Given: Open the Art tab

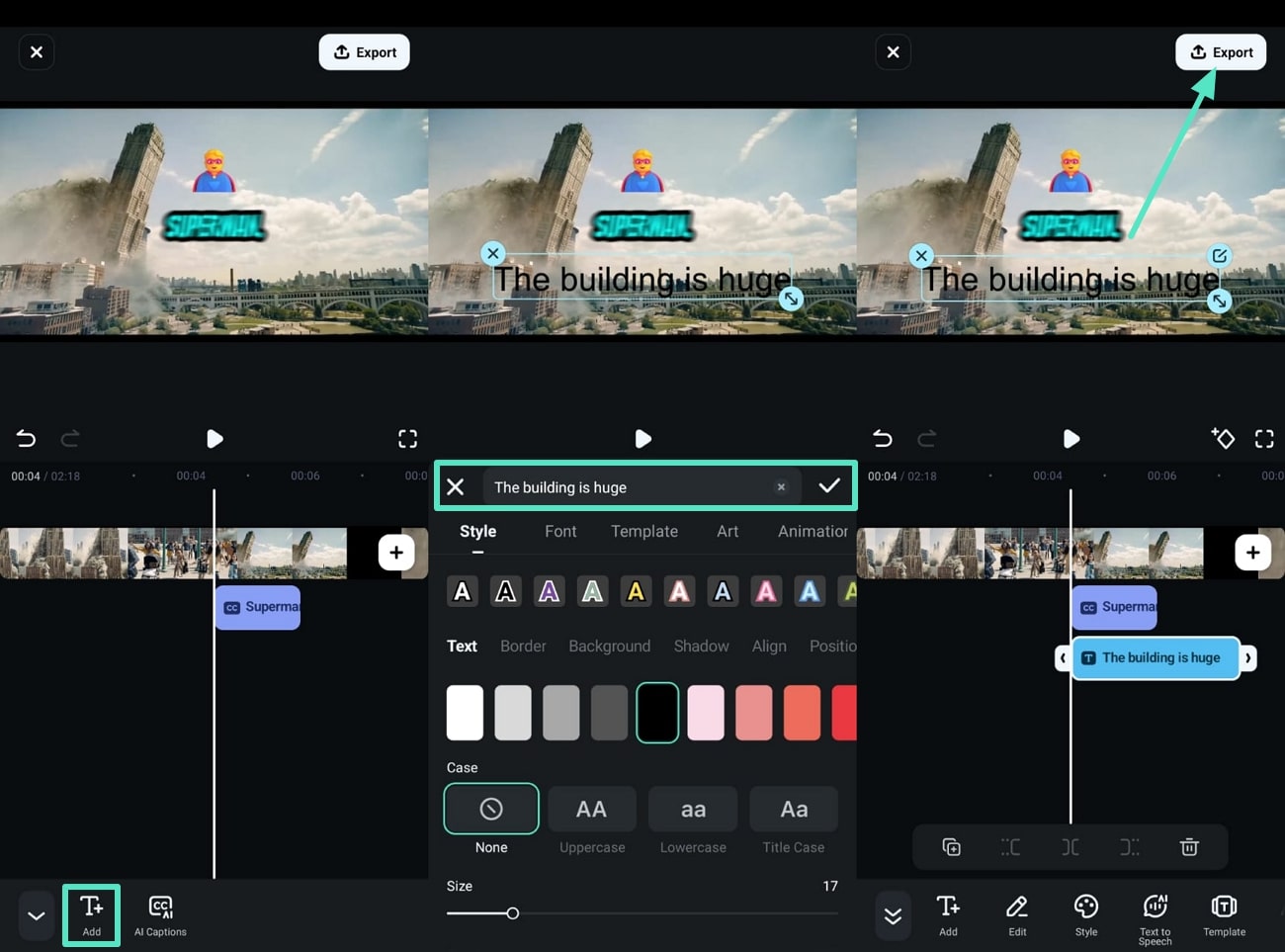Looking at the screenshot, I should tap(728, 532).
